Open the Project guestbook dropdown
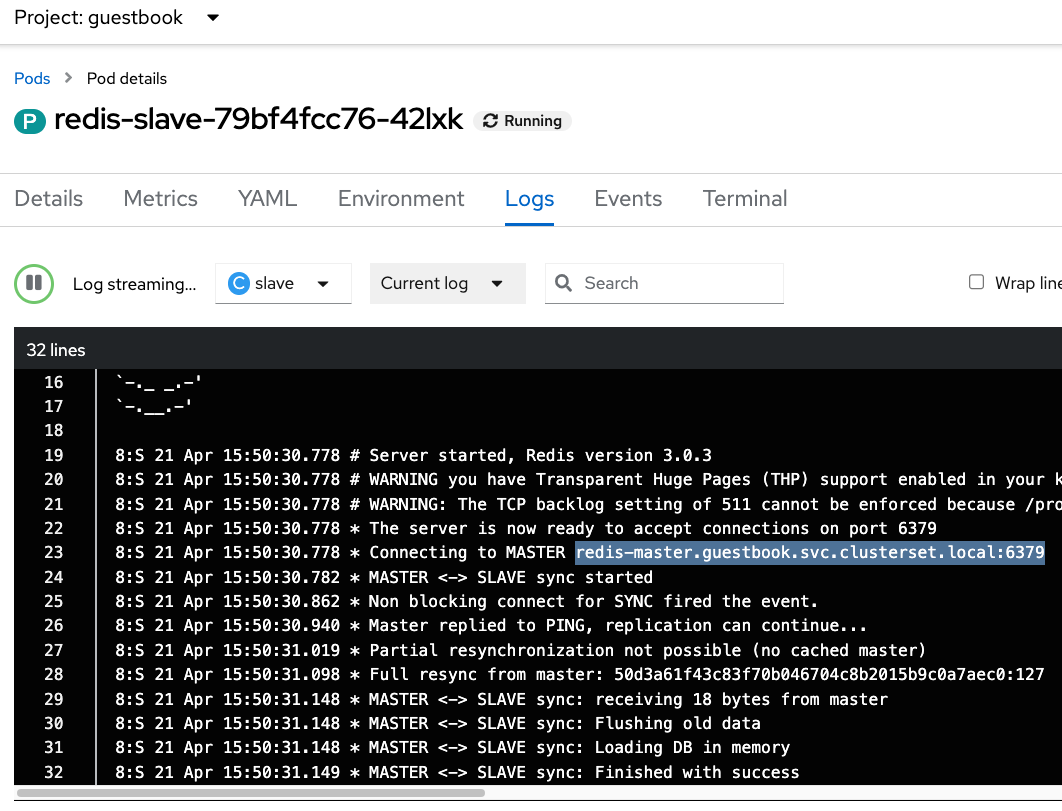This screenshot has height=811, width=1062. [212, 18]
